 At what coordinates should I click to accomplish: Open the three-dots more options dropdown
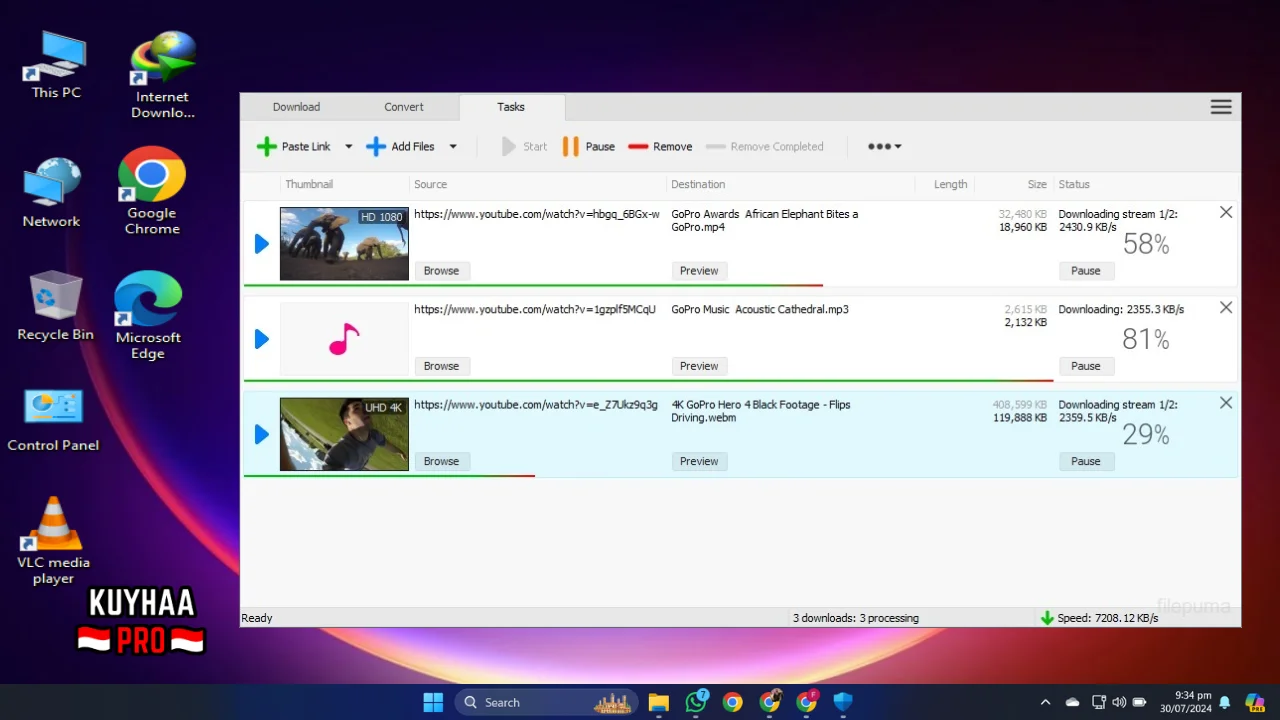pos(884,147)
